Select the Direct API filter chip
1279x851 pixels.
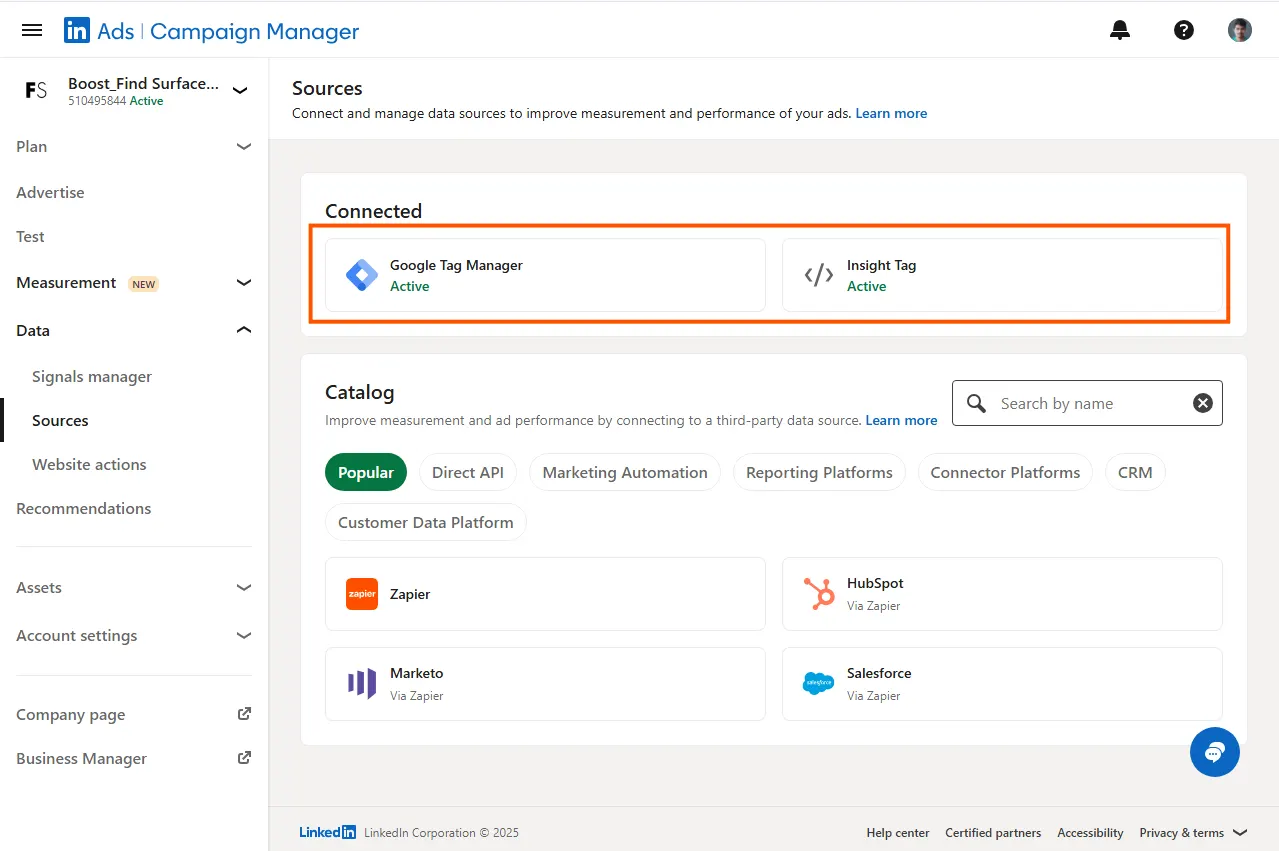pos(468,472)
